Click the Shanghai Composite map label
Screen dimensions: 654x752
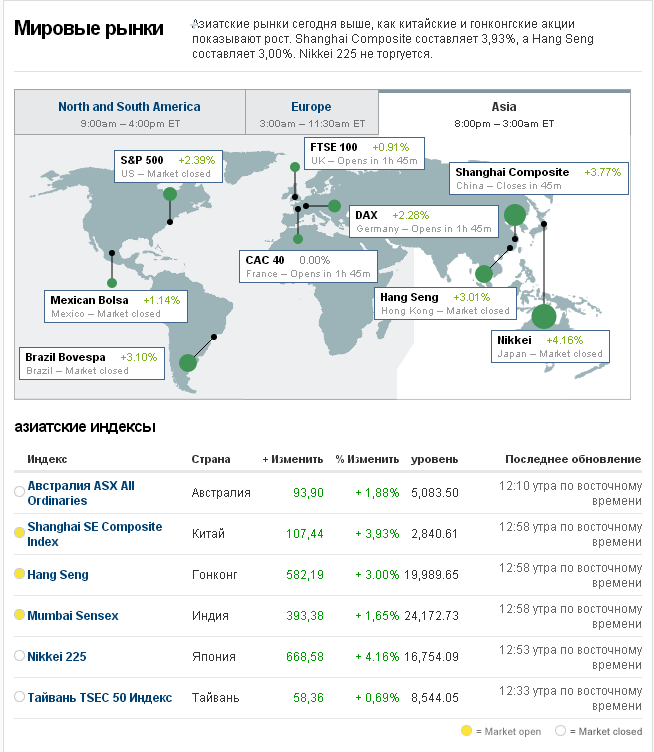click(538, 178)
